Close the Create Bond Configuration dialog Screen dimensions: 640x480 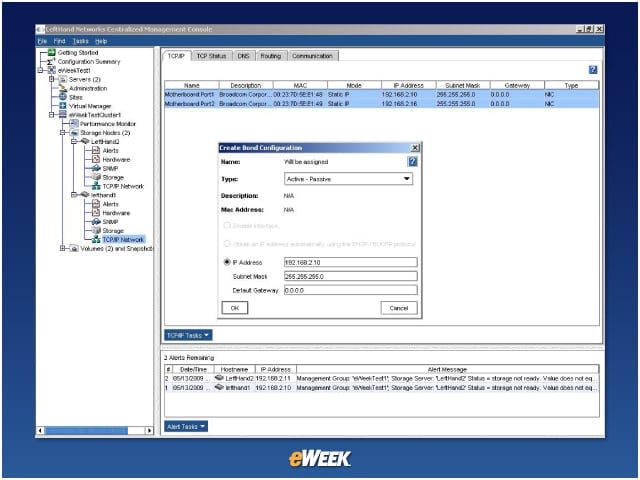(x=415, y=148)
